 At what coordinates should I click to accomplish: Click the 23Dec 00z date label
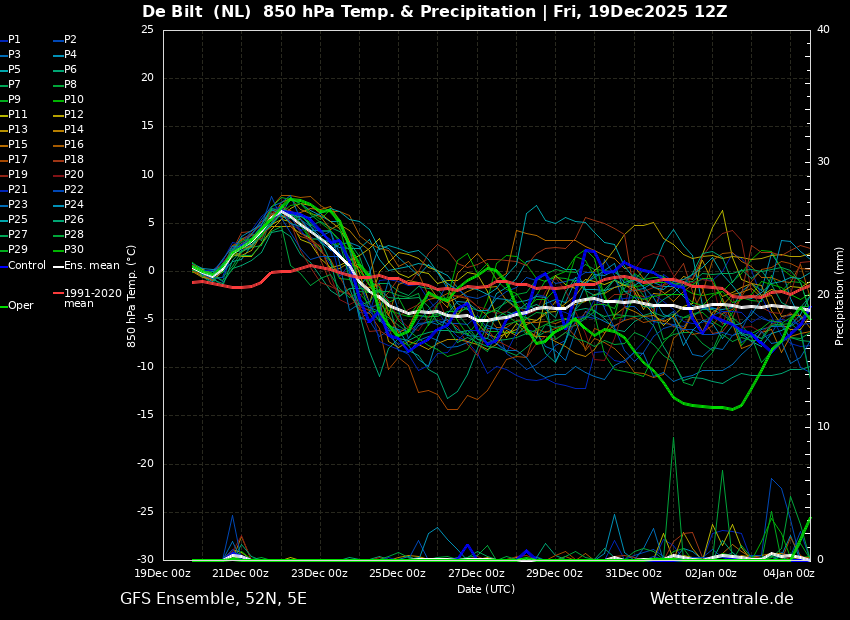point(320,573)
